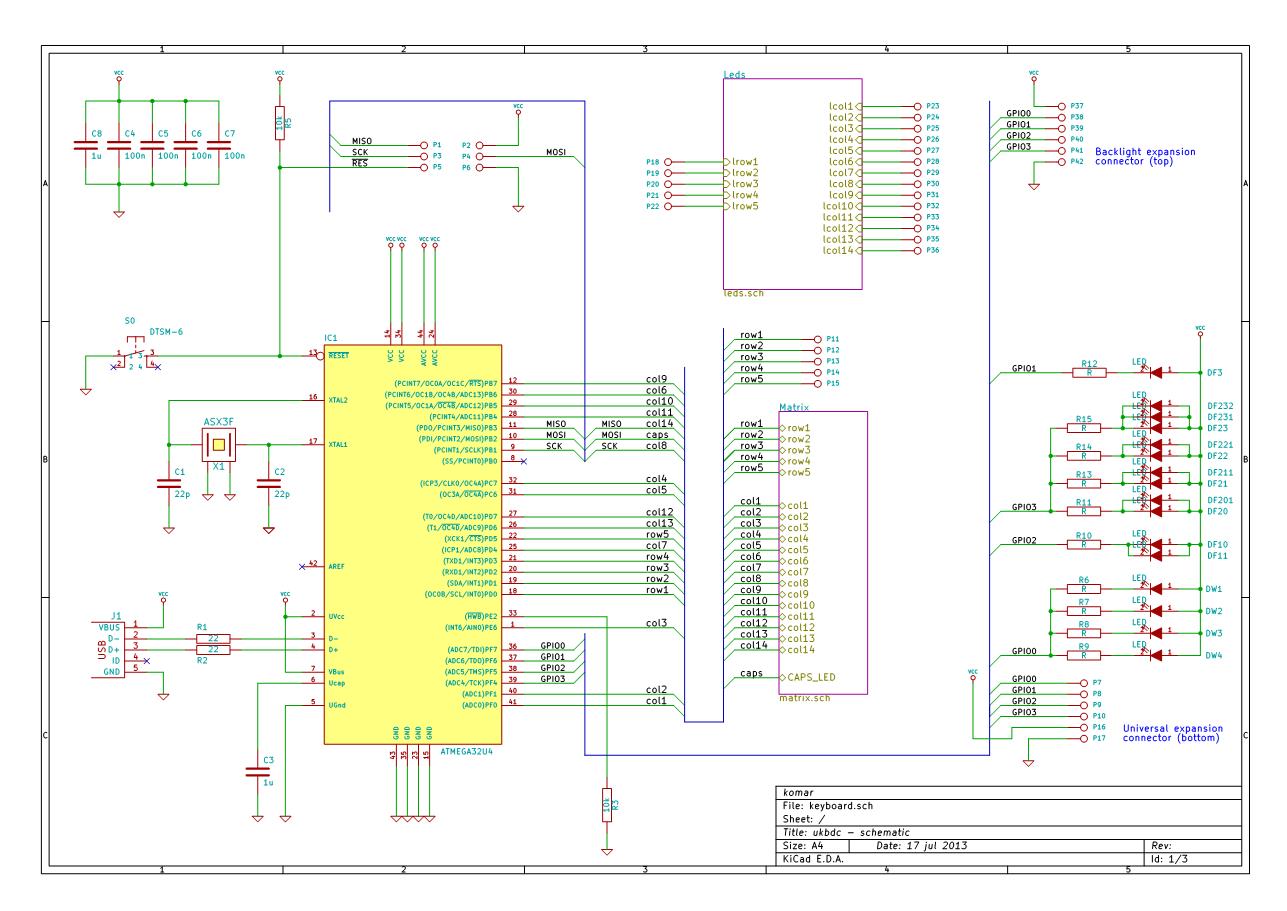Image resolution: width=1287 pixels, height=911 pixels.
Task: Click the matrix.sch file name label
Action: point(805,698)
